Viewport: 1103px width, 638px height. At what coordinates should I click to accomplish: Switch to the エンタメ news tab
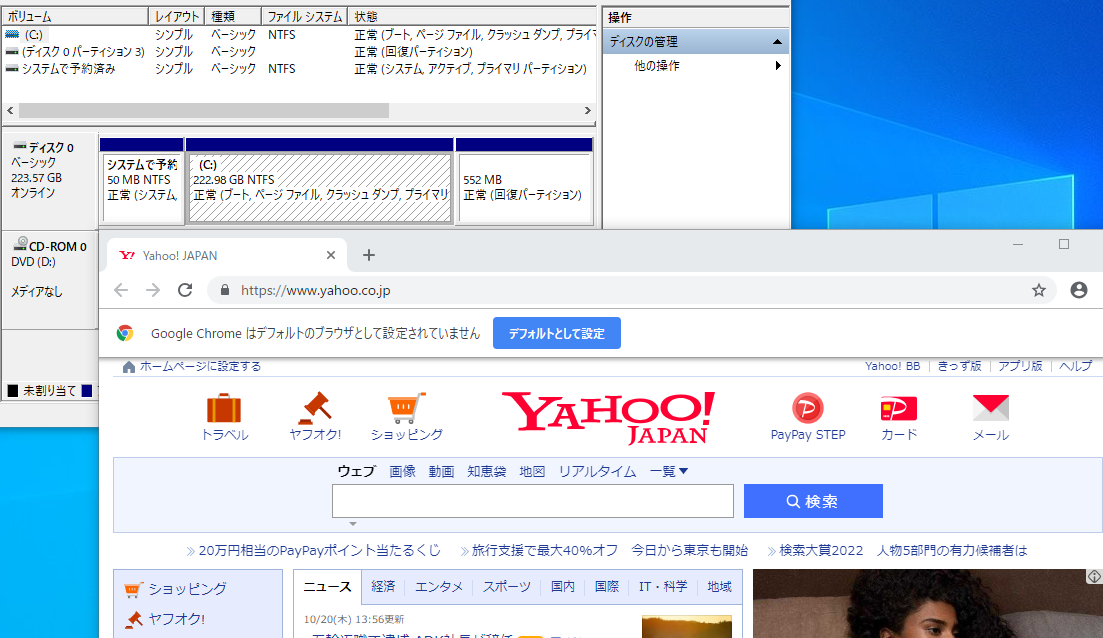tap(439, 587)
